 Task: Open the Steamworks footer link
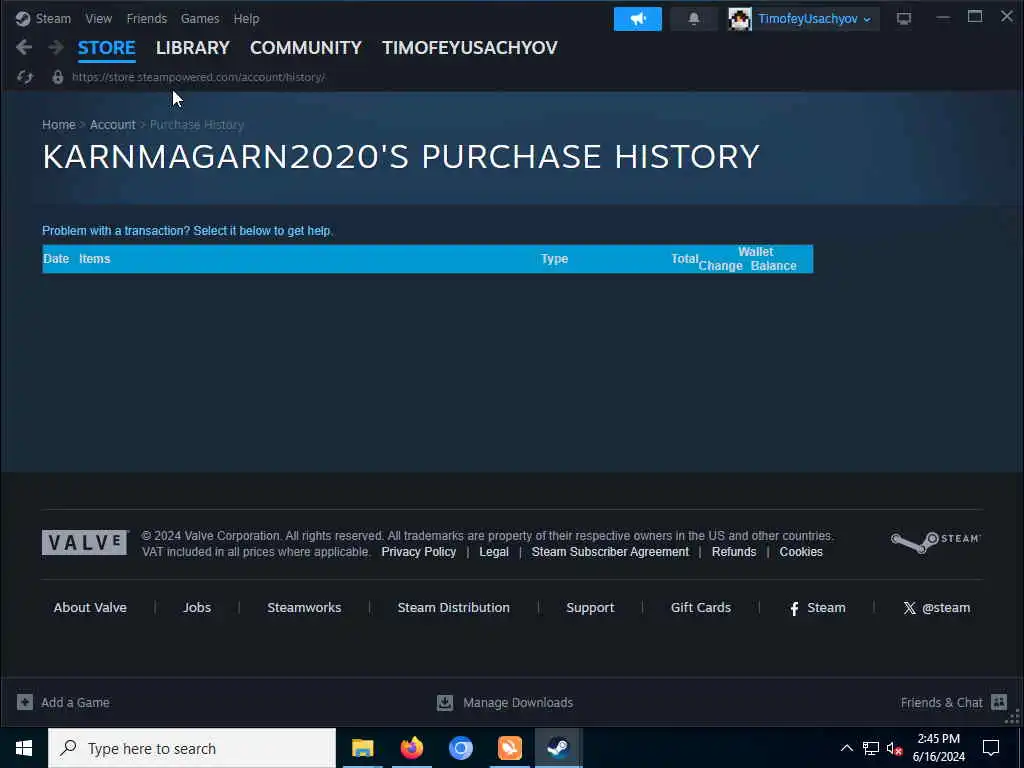(304, 607)
